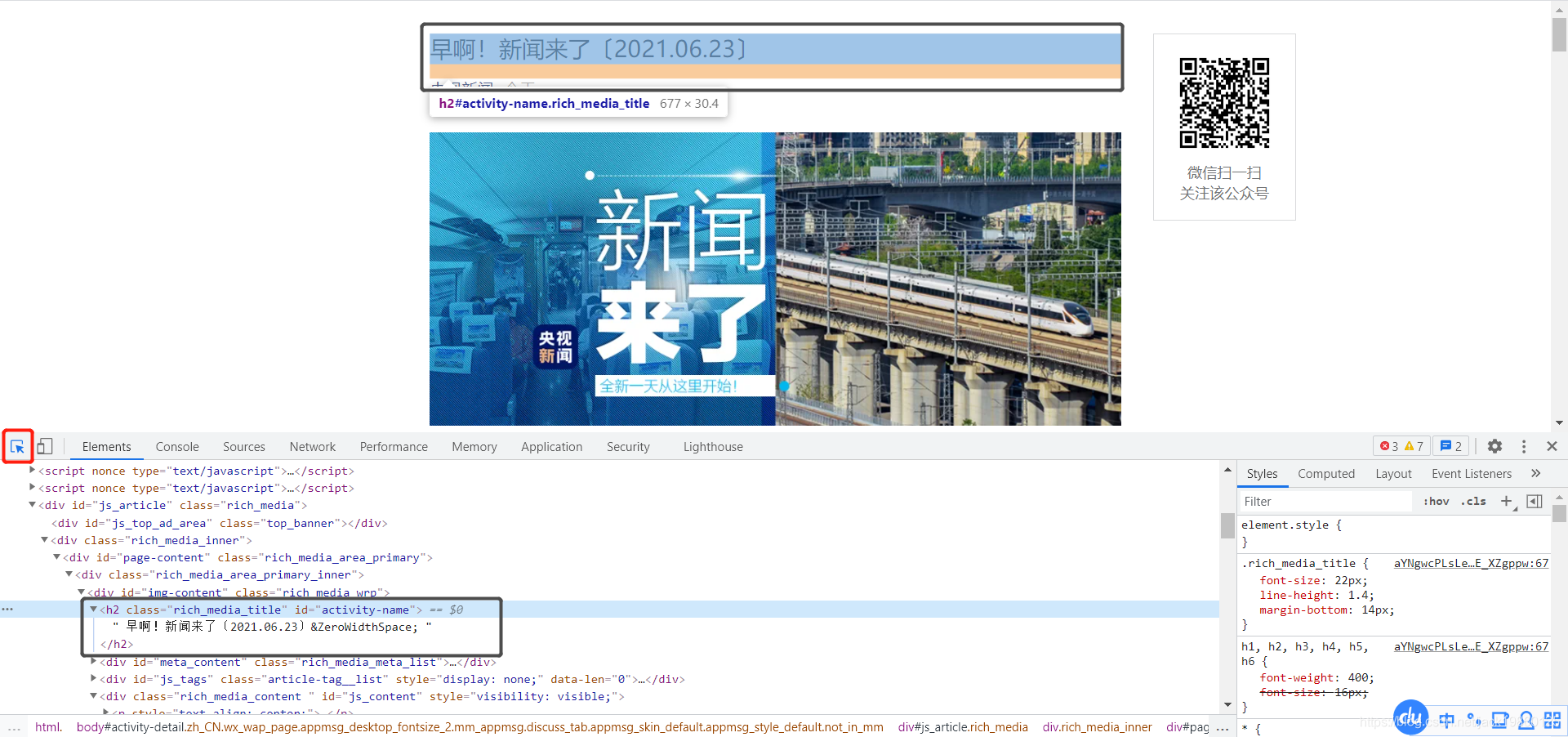Expand the second script nonce node
This screenshot has height=737, width=1568.
32,487
